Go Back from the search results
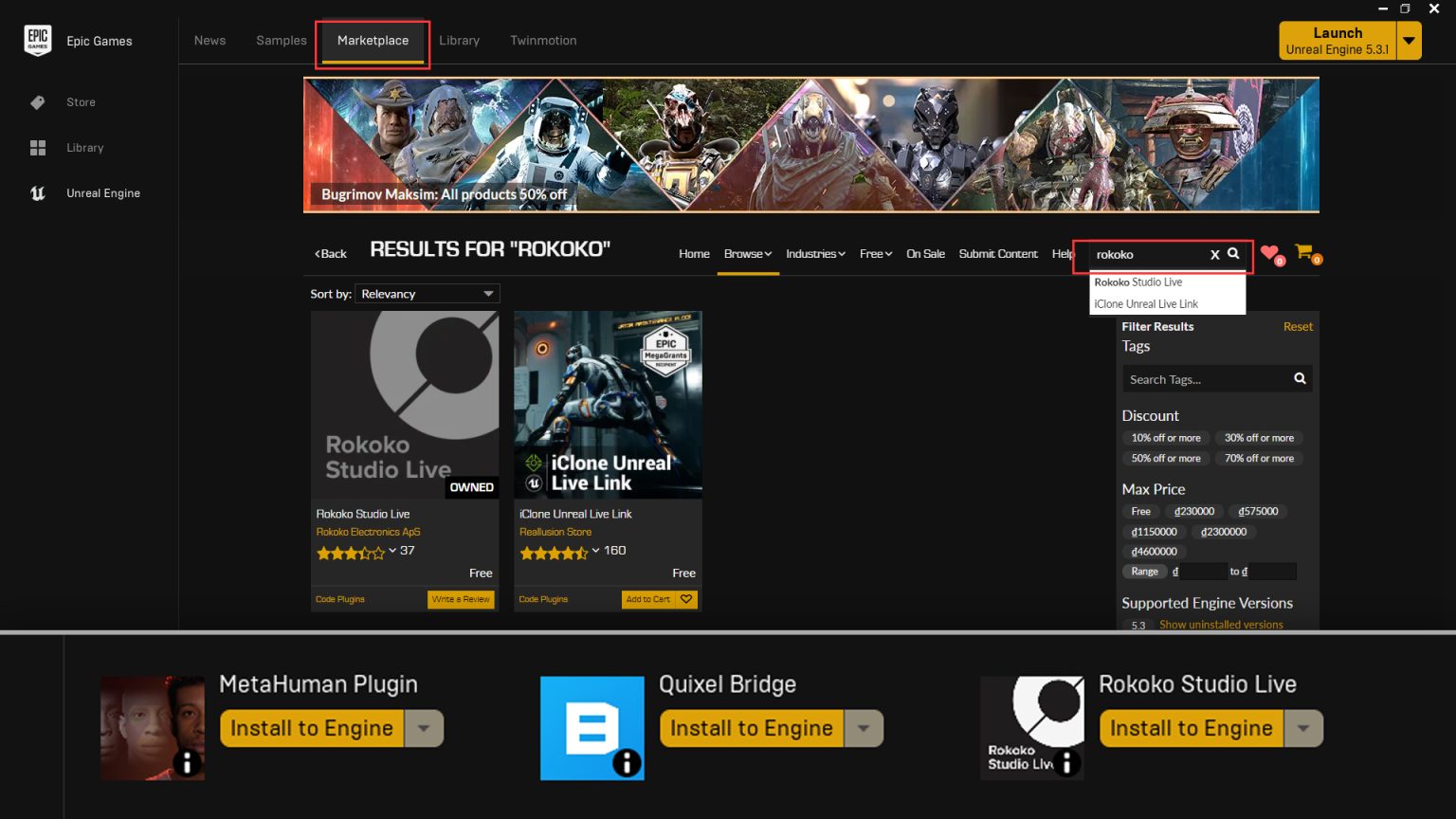This screenshot has height=819, width=1456. click(x=331, y=254)
